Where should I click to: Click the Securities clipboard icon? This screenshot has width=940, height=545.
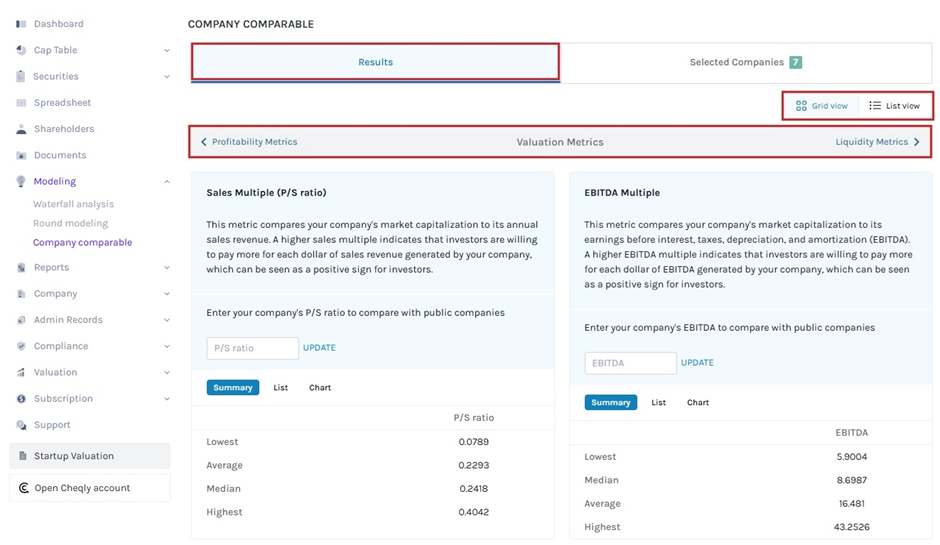pyautogui.click(x=21, y=76)
